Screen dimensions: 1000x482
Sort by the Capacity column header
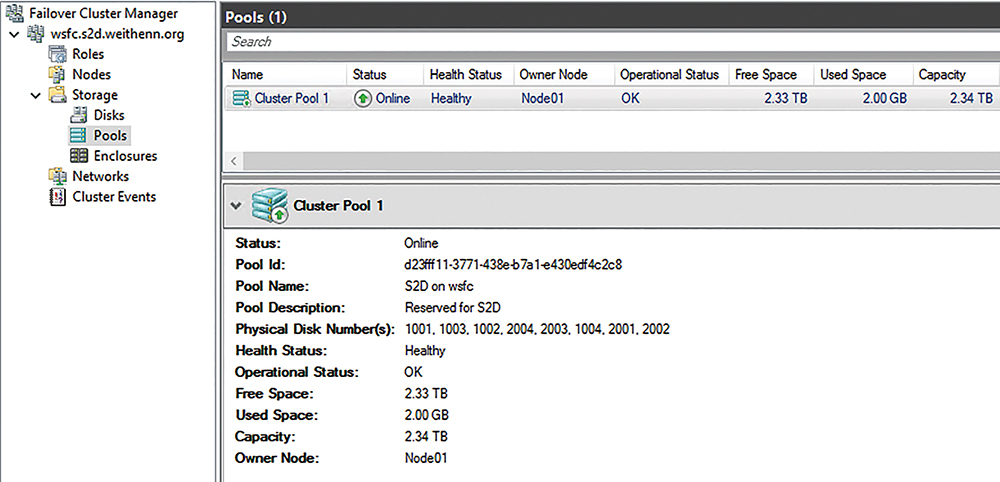955,75
